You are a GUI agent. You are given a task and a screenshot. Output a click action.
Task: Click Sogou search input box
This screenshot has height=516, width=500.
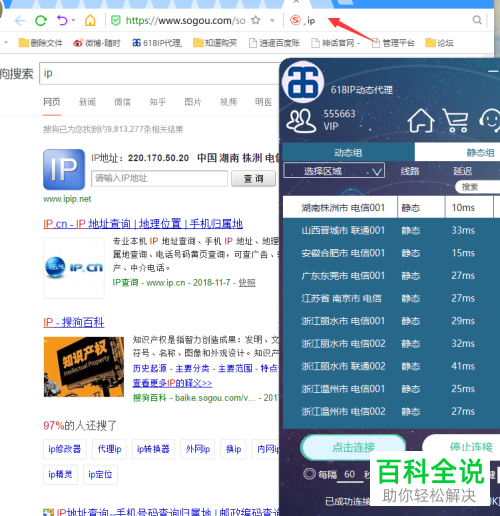point(159,73)
